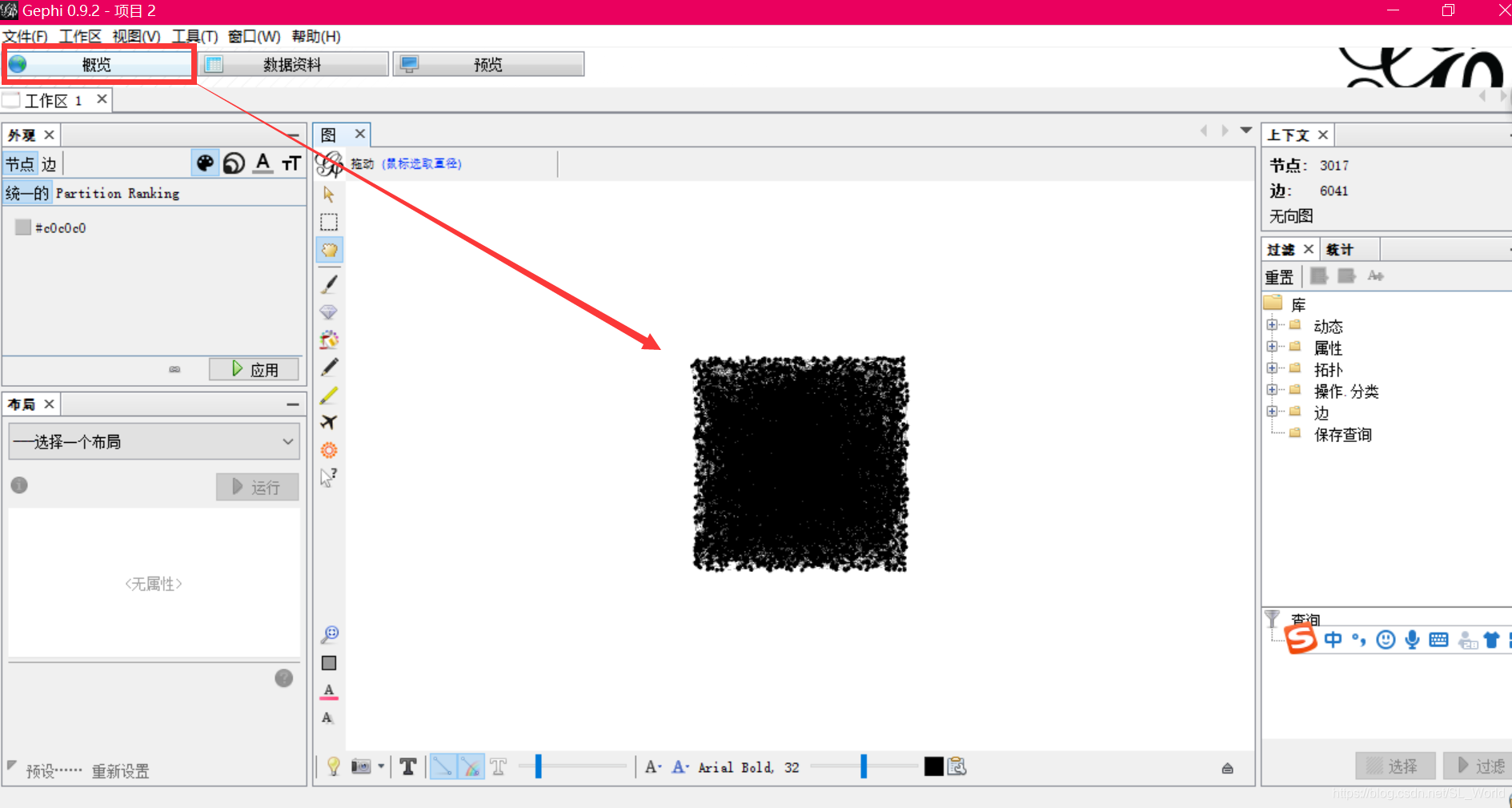Choose the rectangle selection tool
Screen dimensions: 1512x808
pyautogui.click(x=329, y=222)
